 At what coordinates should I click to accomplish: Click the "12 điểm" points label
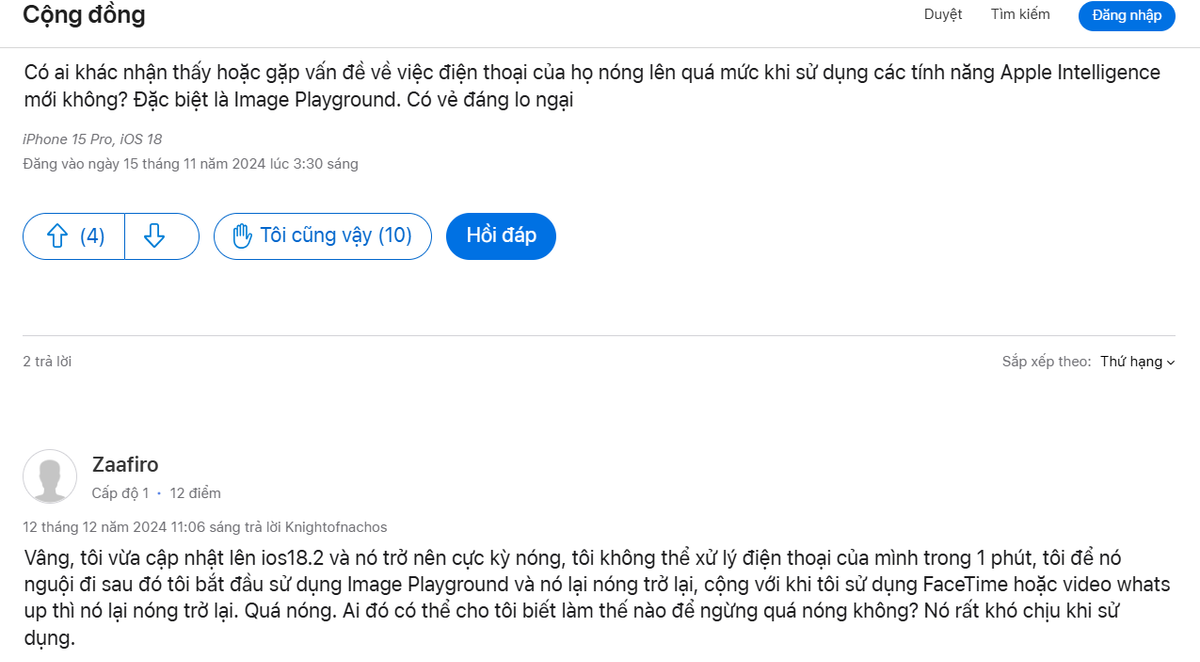[x=194, y=492]
